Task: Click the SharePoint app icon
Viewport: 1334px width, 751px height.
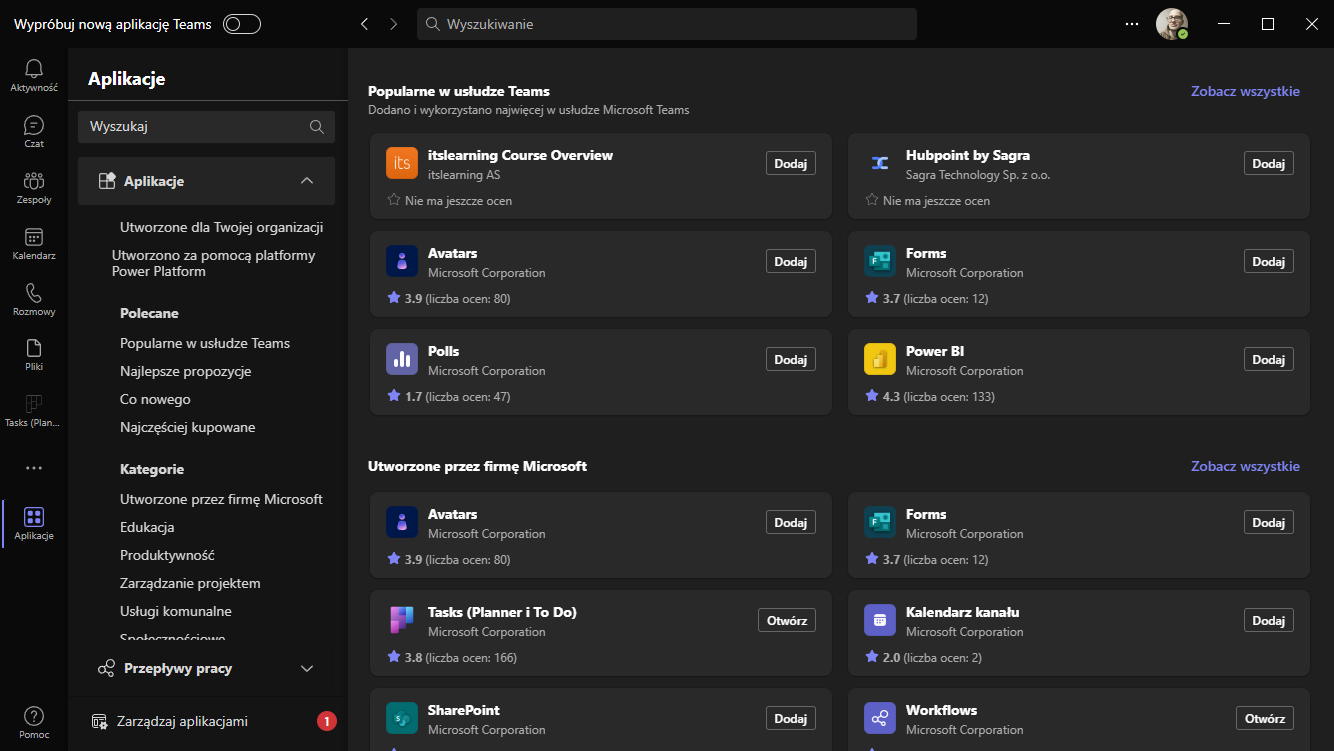Action: tap(402, 718)
